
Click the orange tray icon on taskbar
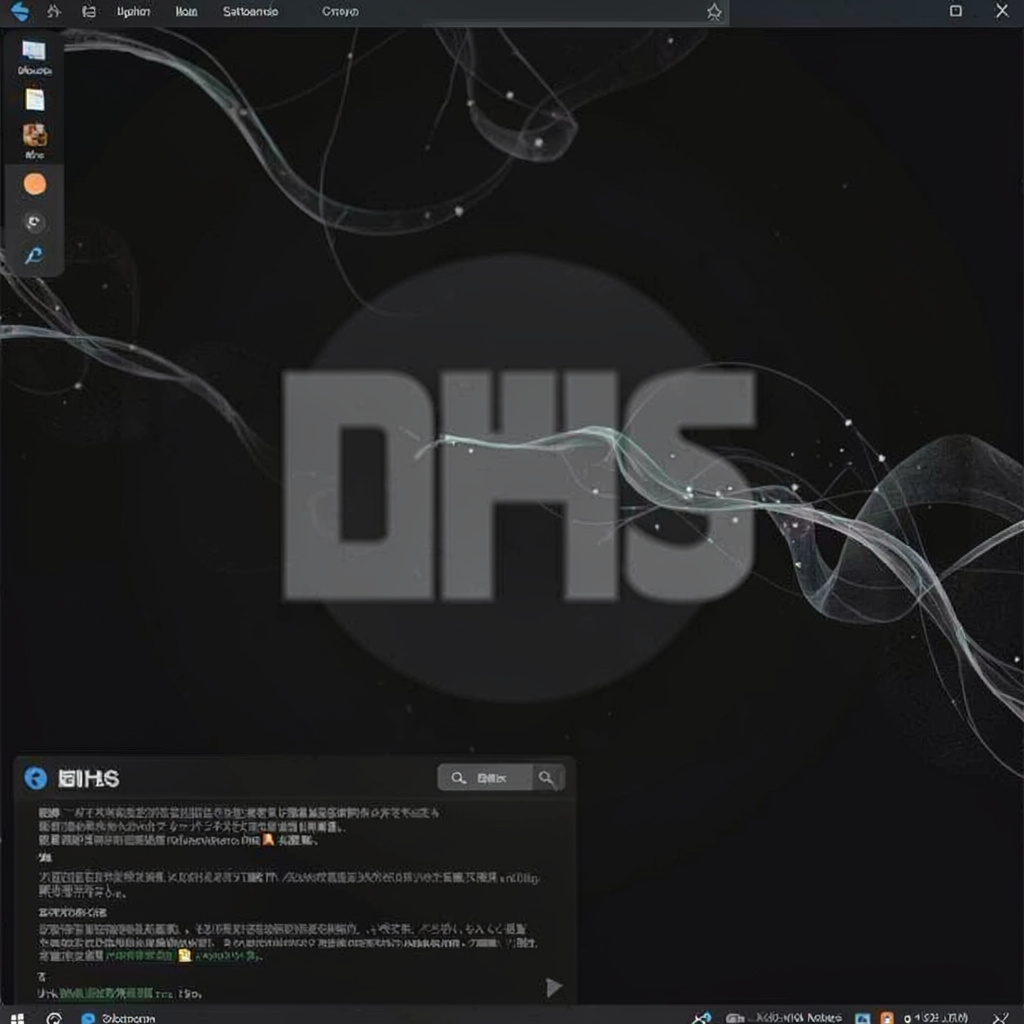886,1017
